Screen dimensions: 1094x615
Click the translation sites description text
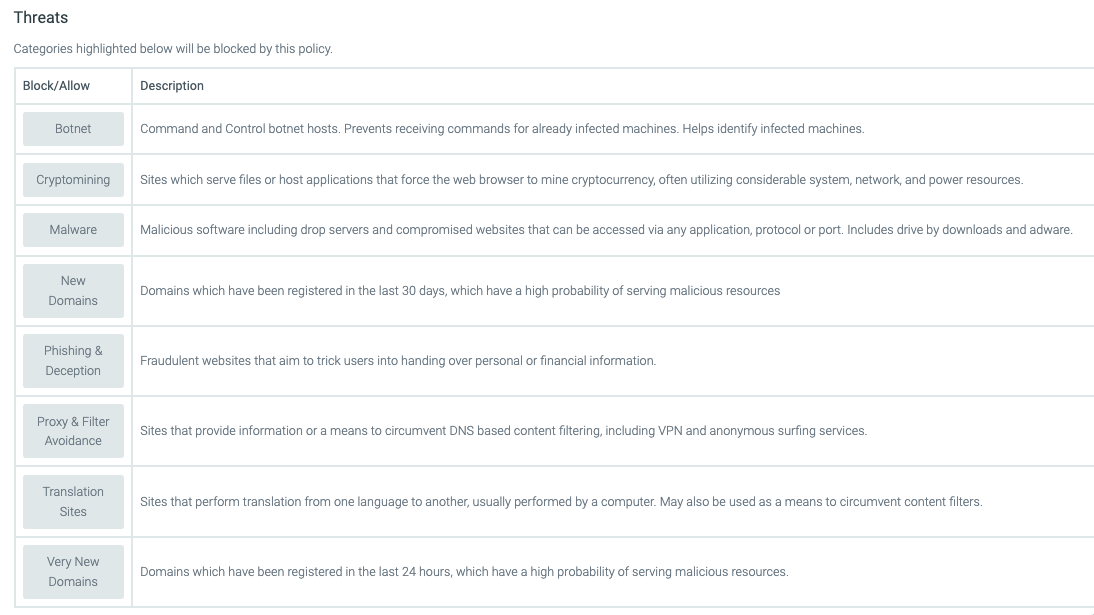coord(562,502)
